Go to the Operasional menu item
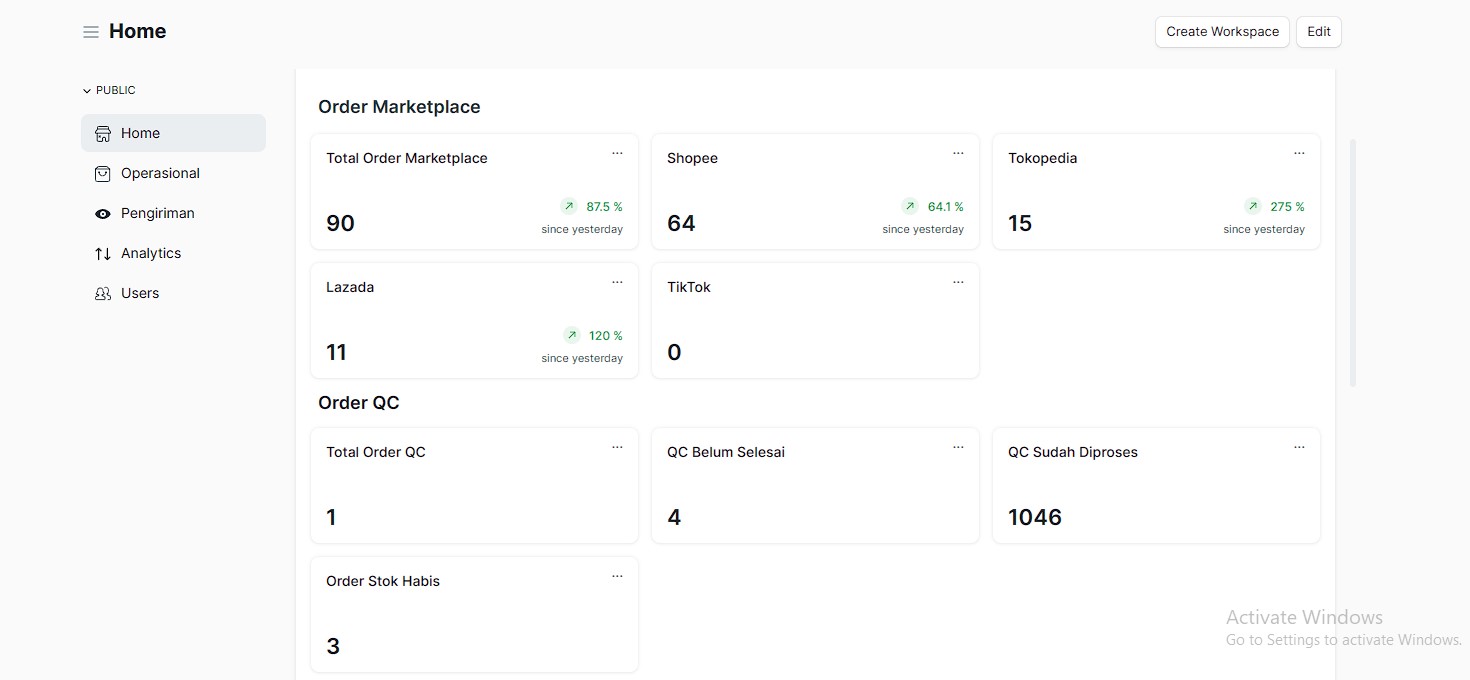1470x680 pixels. pyautogui.click(x=160, y=174)
